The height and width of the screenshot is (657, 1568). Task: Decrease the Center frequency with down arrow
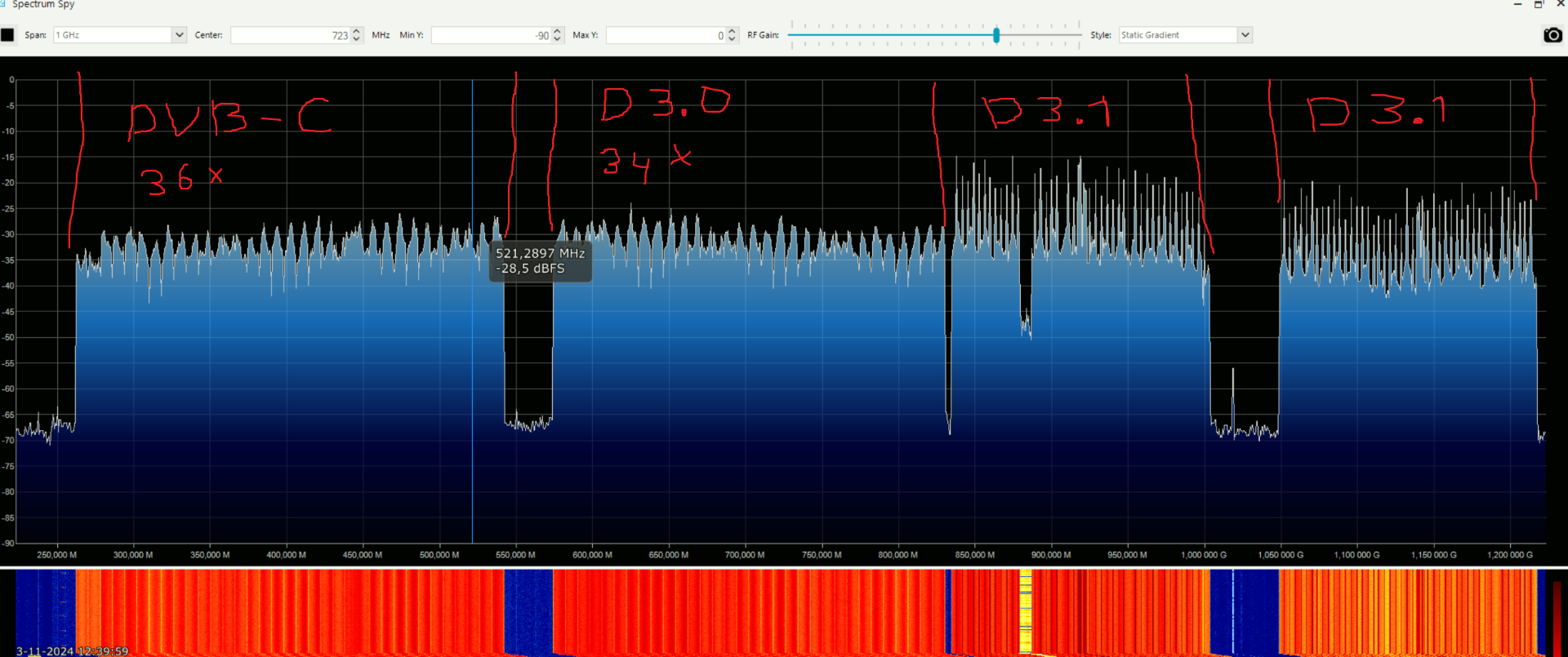coord(356,39)
